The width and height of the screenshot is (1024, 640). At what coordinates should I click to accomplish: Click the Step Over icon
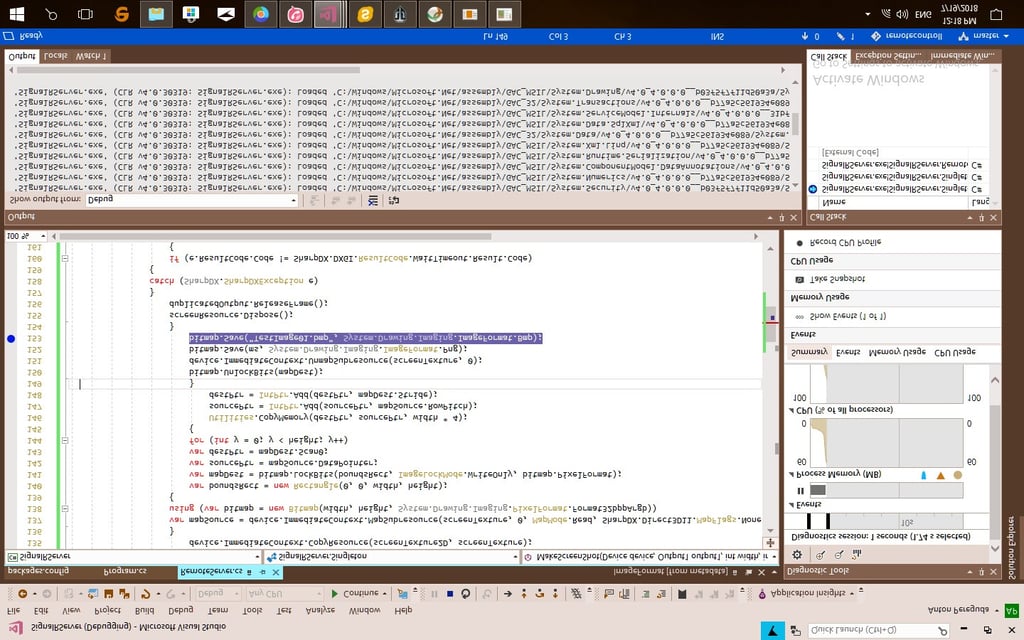(x=539, y=594)
